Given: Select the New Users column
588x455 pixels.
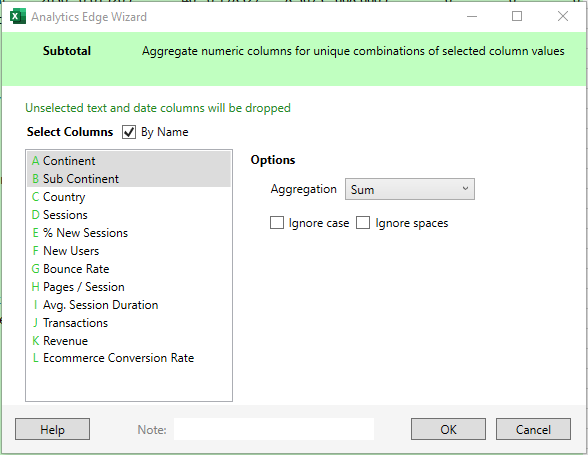Looking at the screenshot, I should (x=129, y=251).
